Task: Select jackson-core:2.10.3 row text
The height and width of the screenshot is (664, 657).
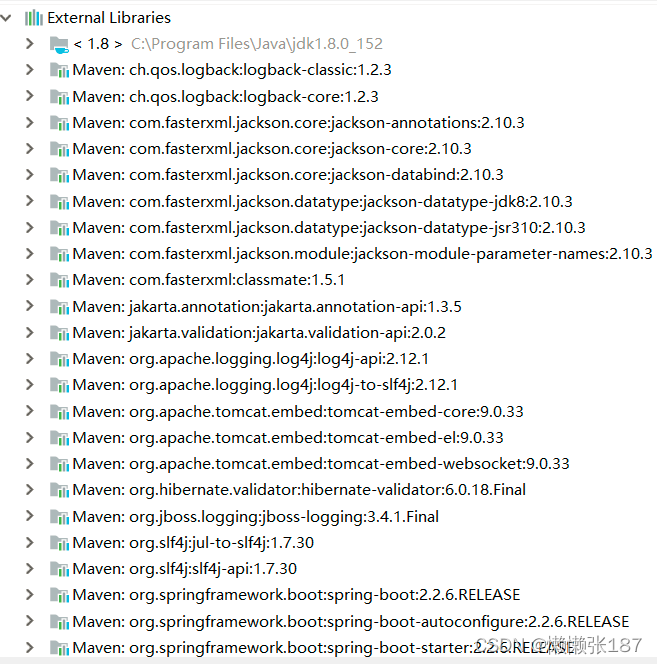Action: (x=272, y=149)
